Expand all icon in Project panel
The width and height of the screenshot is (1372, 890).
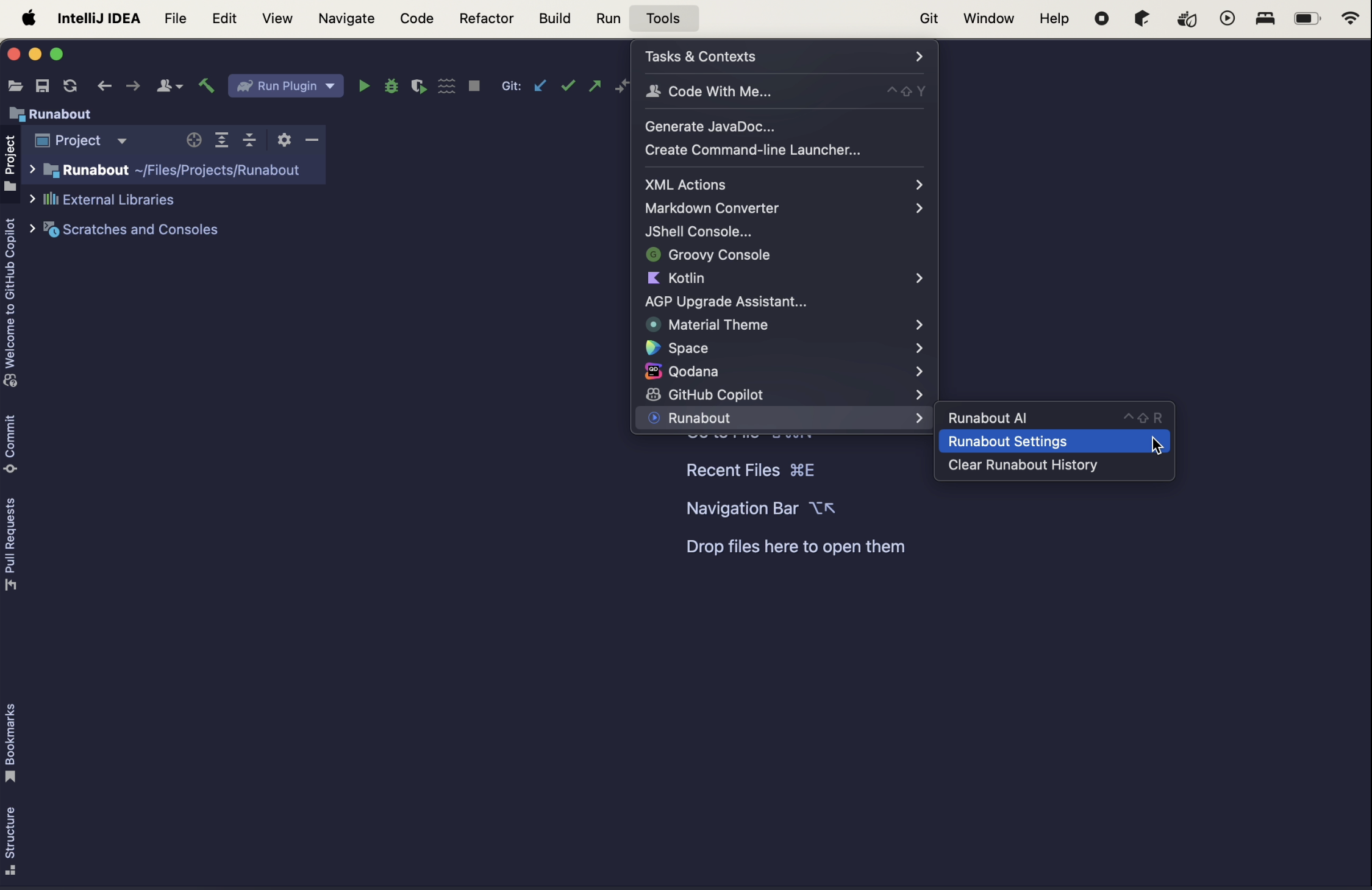pos(222,140)
